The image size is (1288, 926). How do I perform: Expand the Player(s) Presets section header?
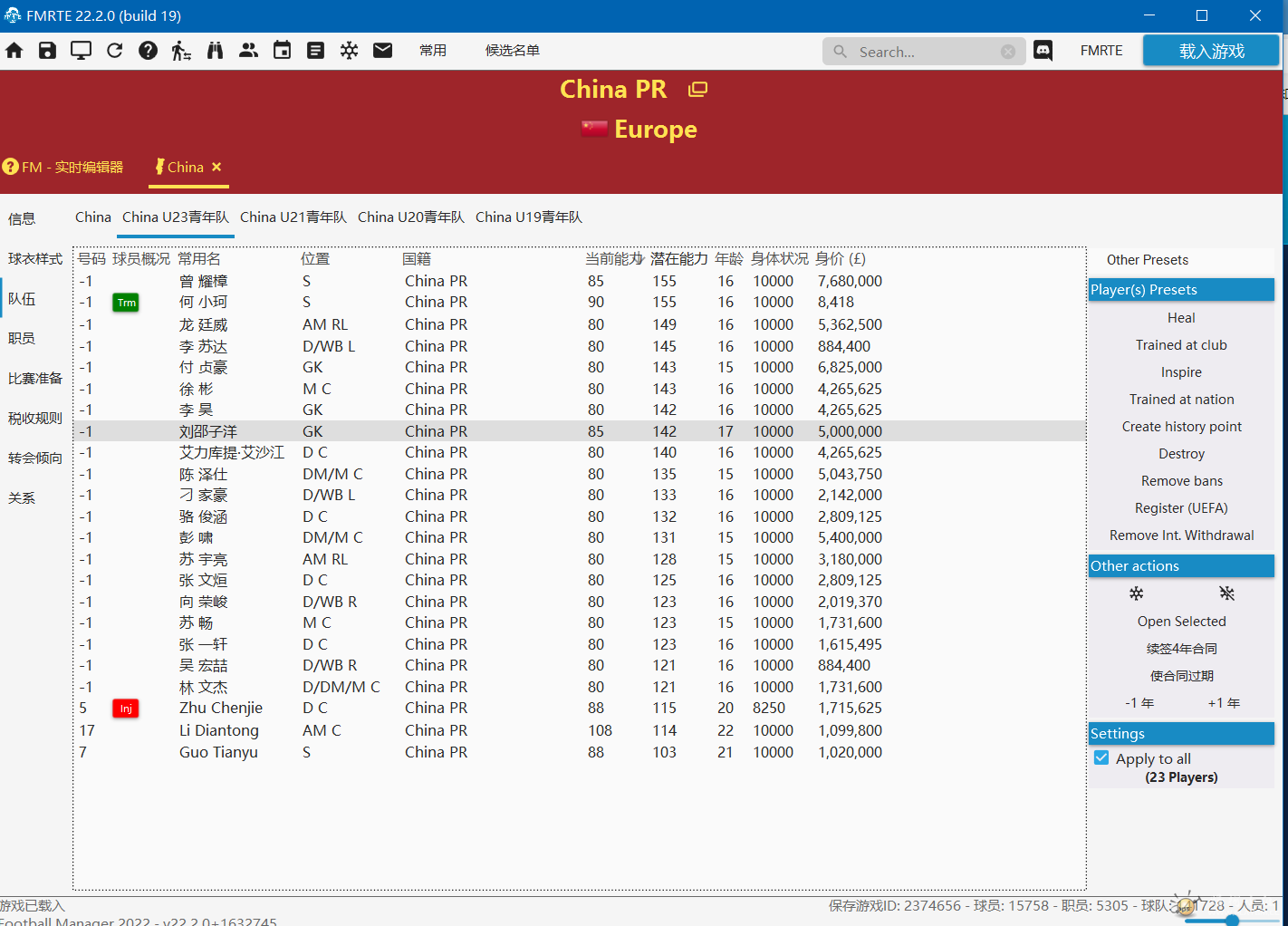[1181, 290]
